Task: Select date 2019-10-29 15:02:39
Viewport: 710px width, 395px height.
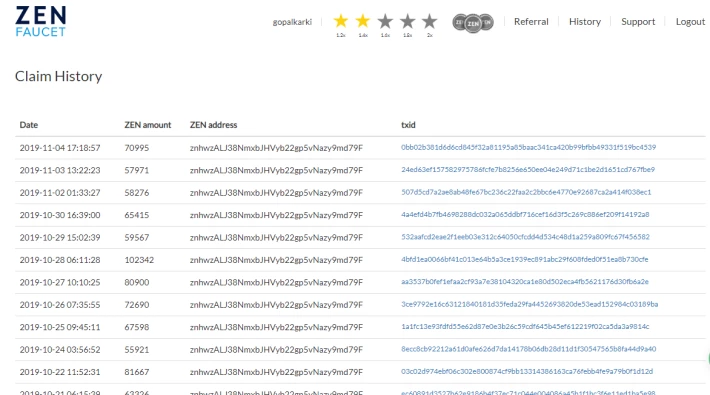Action: click(x=60, y=237)
